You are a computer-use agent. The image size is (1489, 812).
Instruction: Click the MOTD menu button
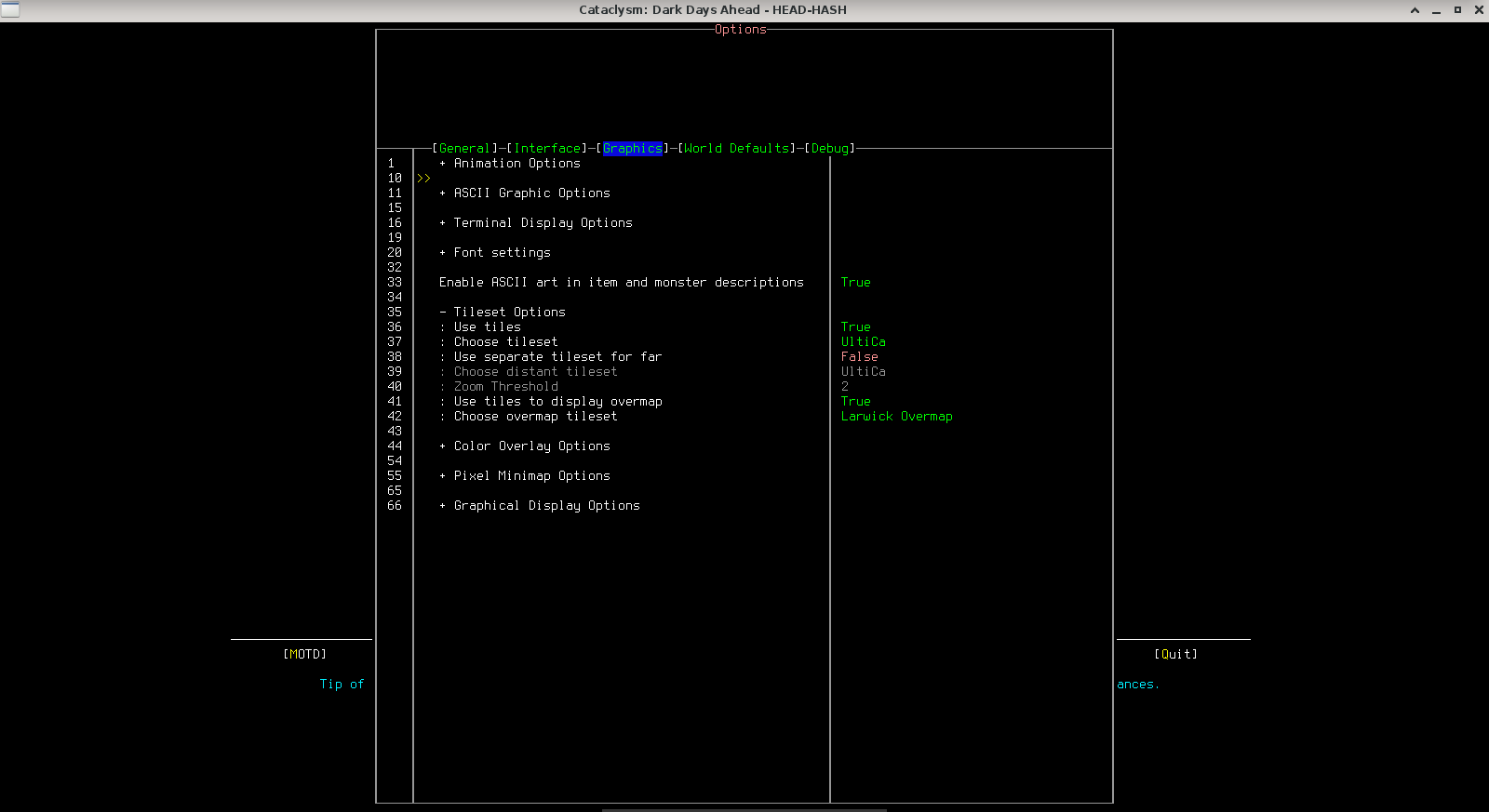304,655
